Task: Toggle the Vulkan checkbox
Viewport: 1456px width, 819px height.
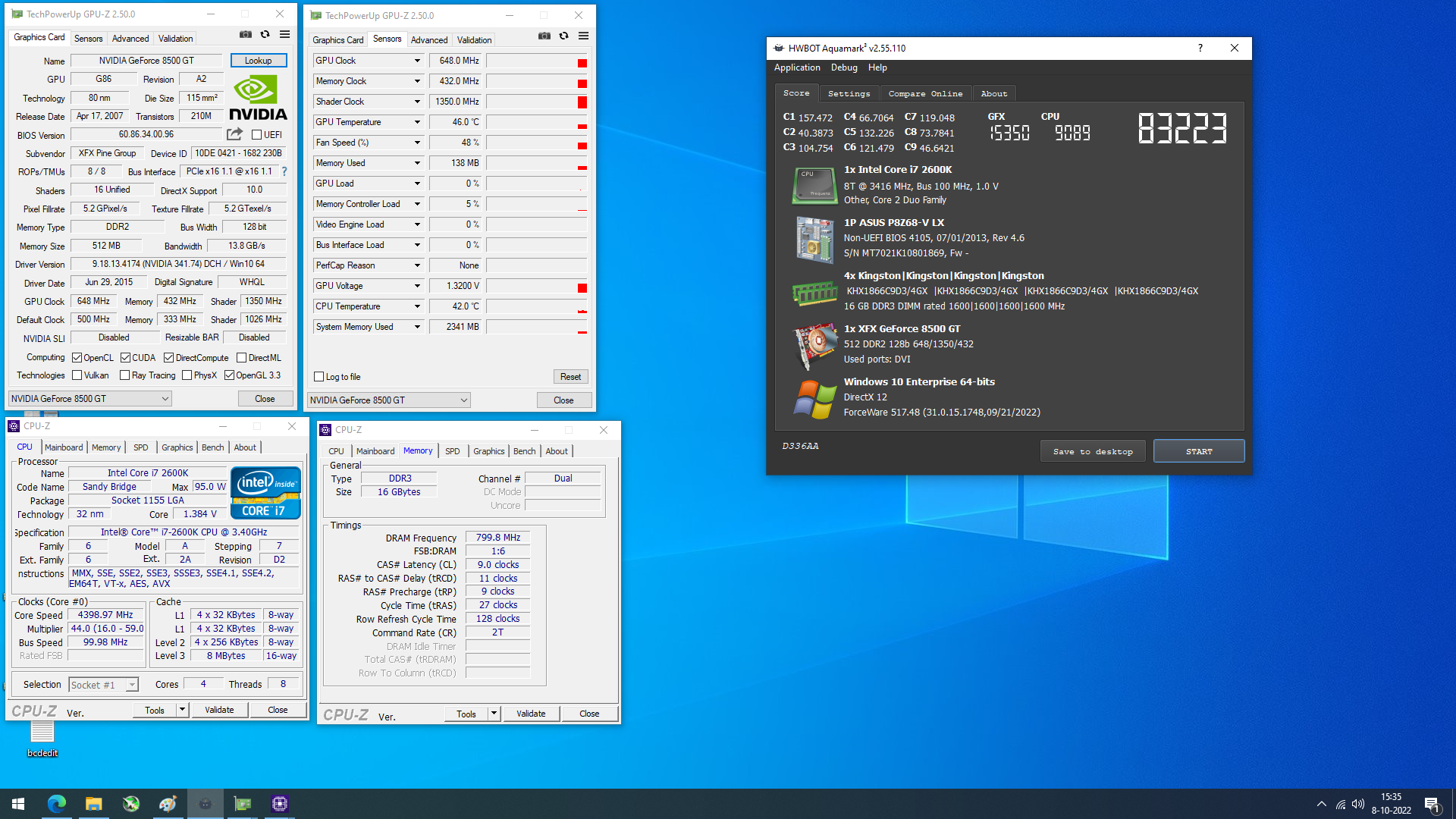Action: click(x=77, y=375)
